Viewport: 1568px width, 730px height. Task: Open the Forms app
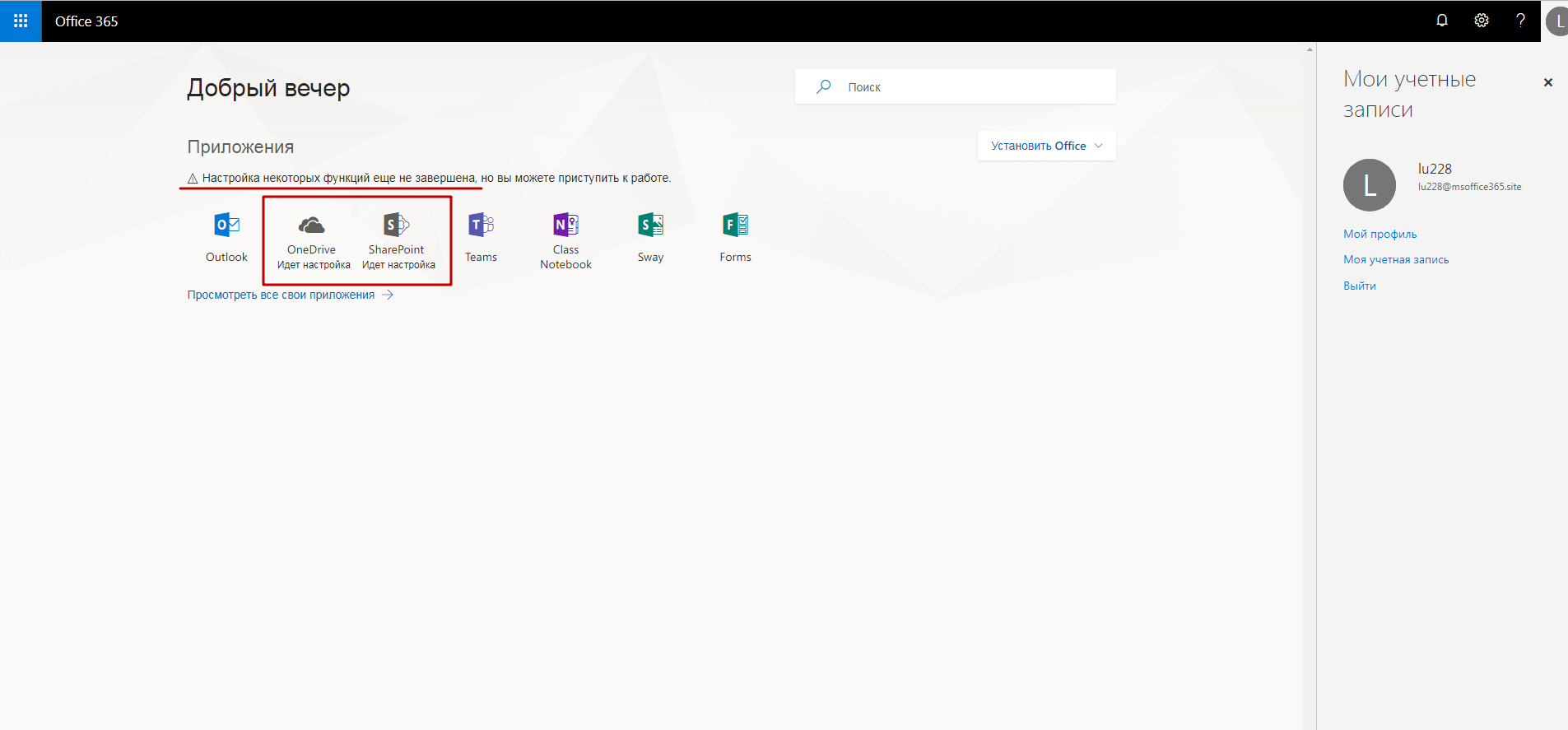click(735, 237)
